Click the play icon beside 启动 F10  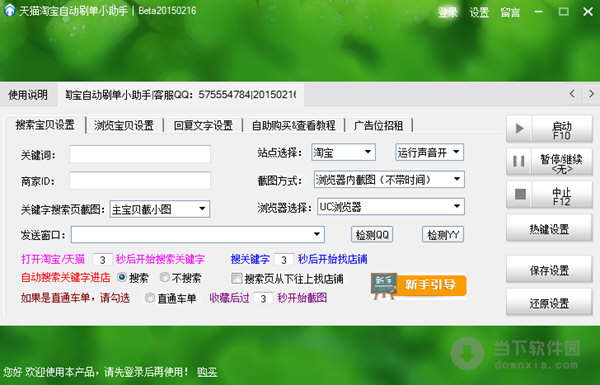tap(519, 129)
